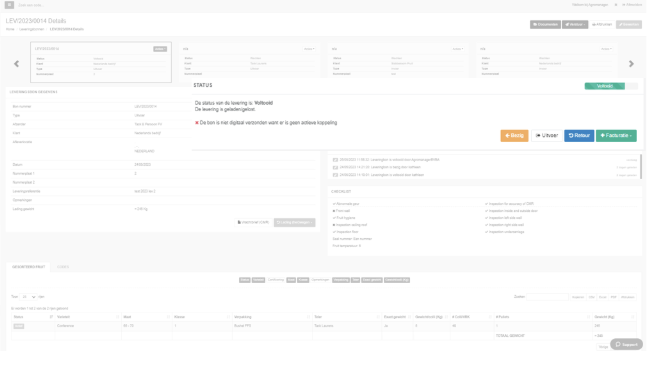Open the Verstuur dropdown
652x368 pixels.
click(575, 25)
